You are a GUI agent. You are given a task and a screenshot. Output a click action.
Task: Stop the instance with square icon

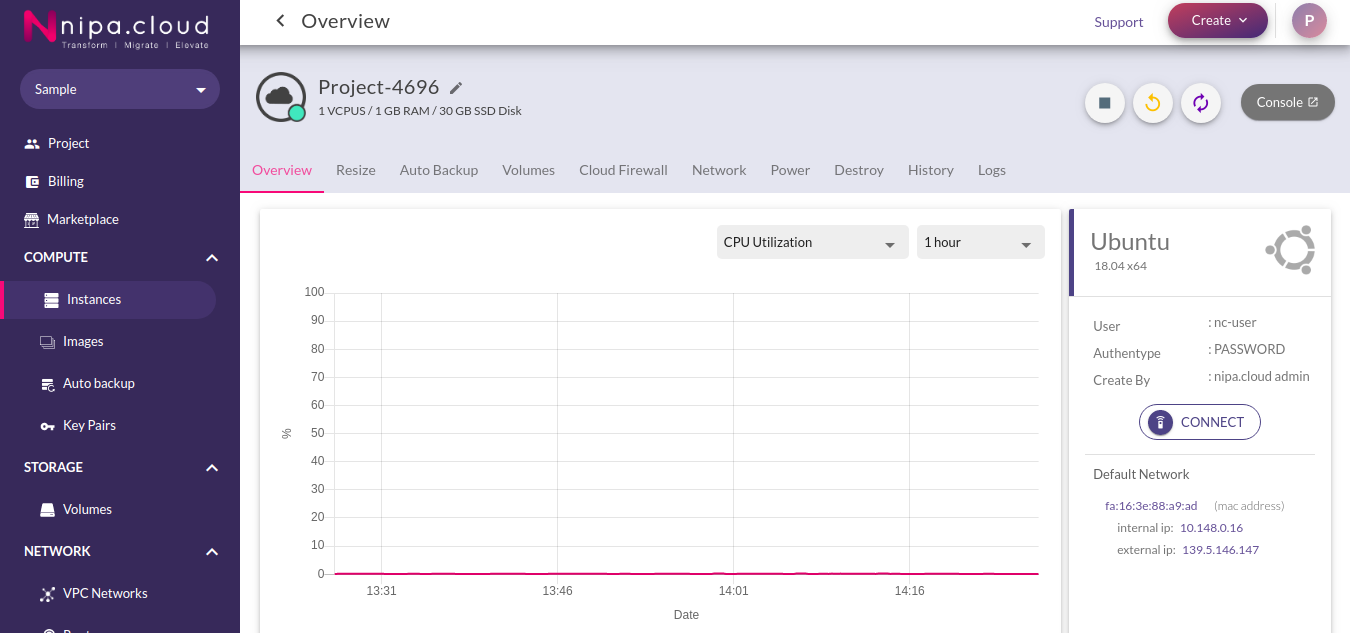(1105, 103)
